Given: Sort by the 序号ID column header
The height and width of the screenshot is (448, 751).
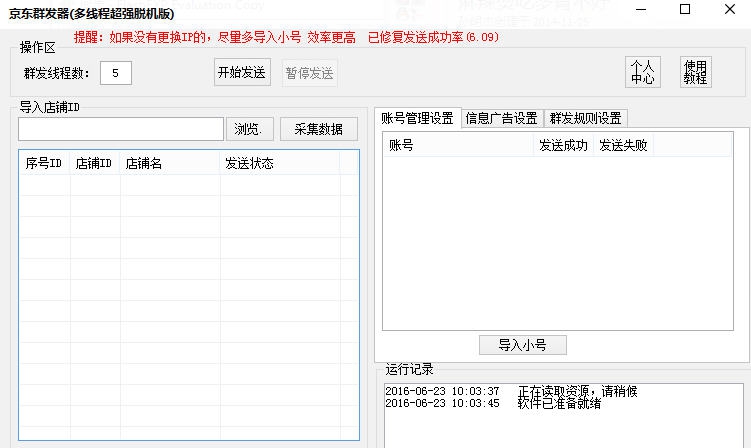Looking at the screenshot, I should (44, 163).
